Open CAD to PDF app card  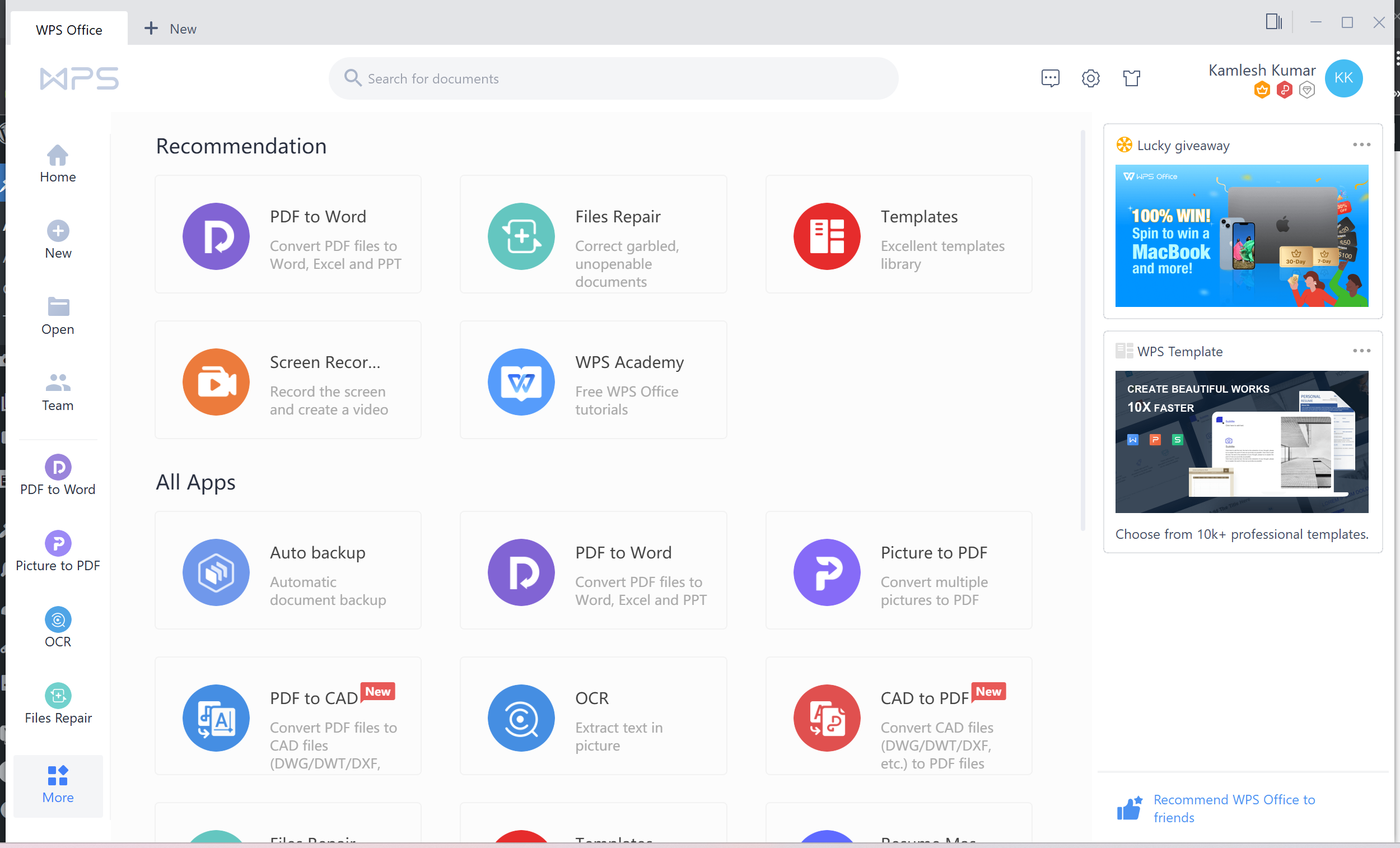click(899, 716)
